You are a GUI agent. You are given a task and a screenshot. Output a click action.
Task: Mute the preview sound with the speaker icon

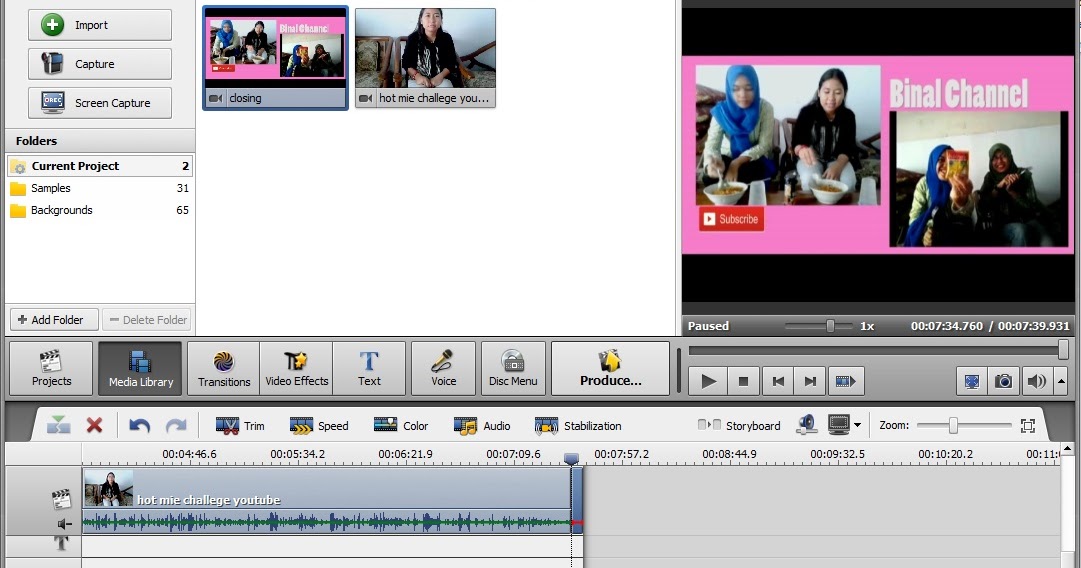[1036, 381]
